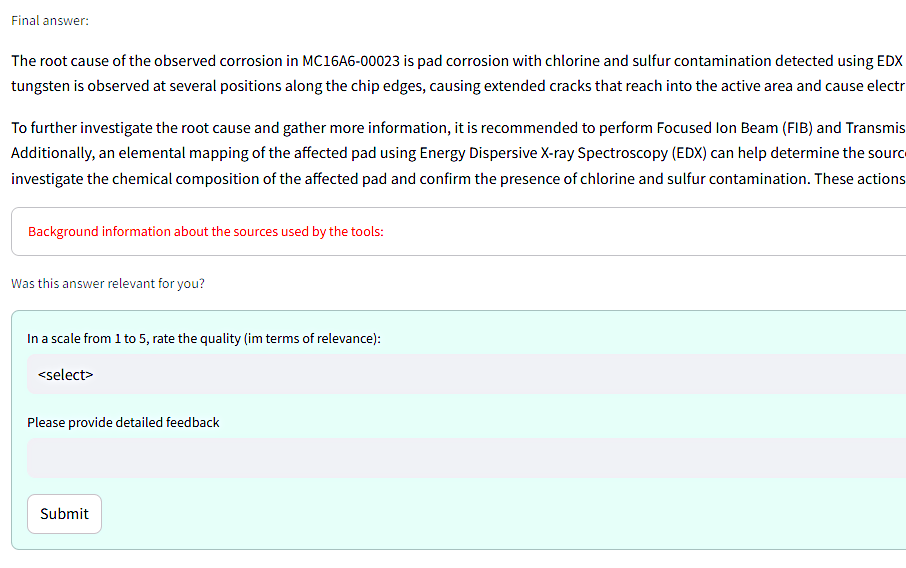906x568 pixels.
Task: Click the "Final answer:" heading text
Action: pyautogui.click(x=50, y=21)
